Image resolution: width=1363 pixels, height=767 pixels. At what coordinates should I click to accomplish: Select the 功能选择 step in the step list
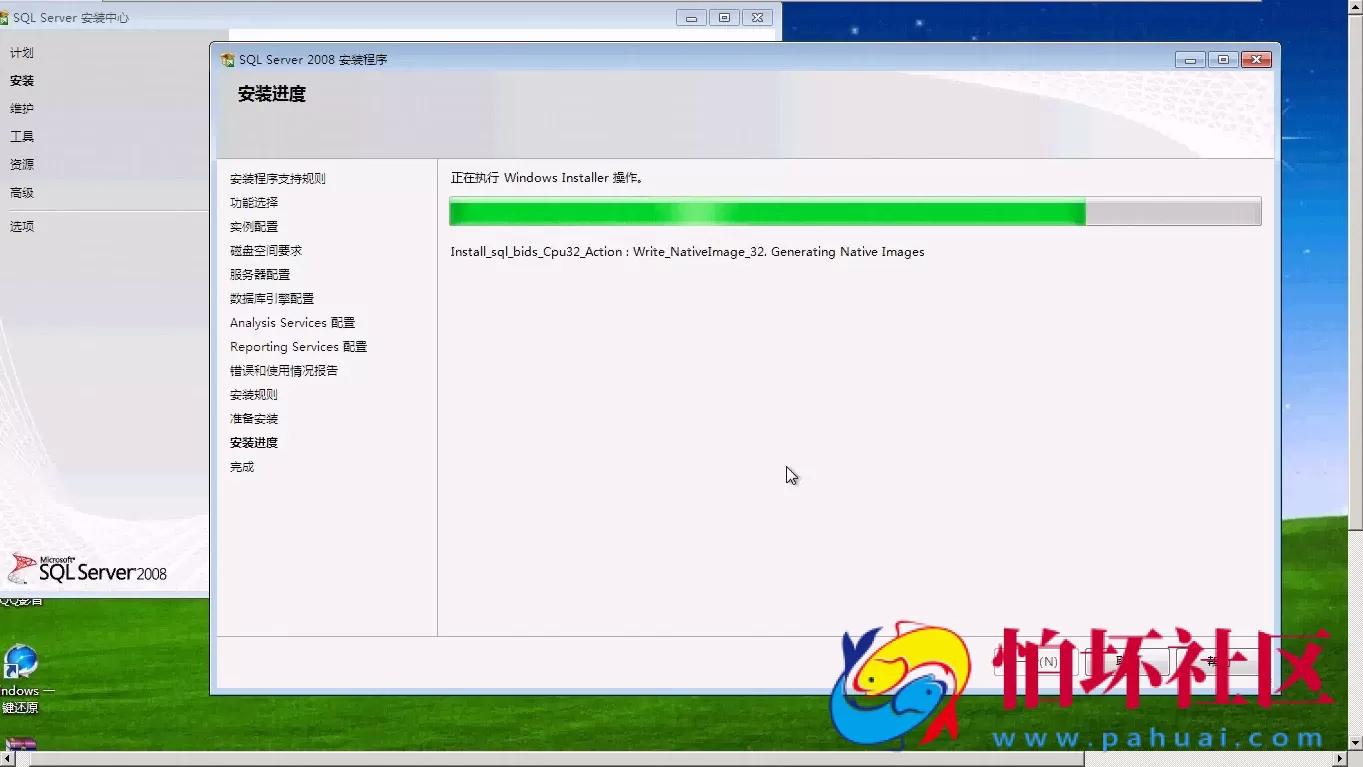click(x=253, y=202)
